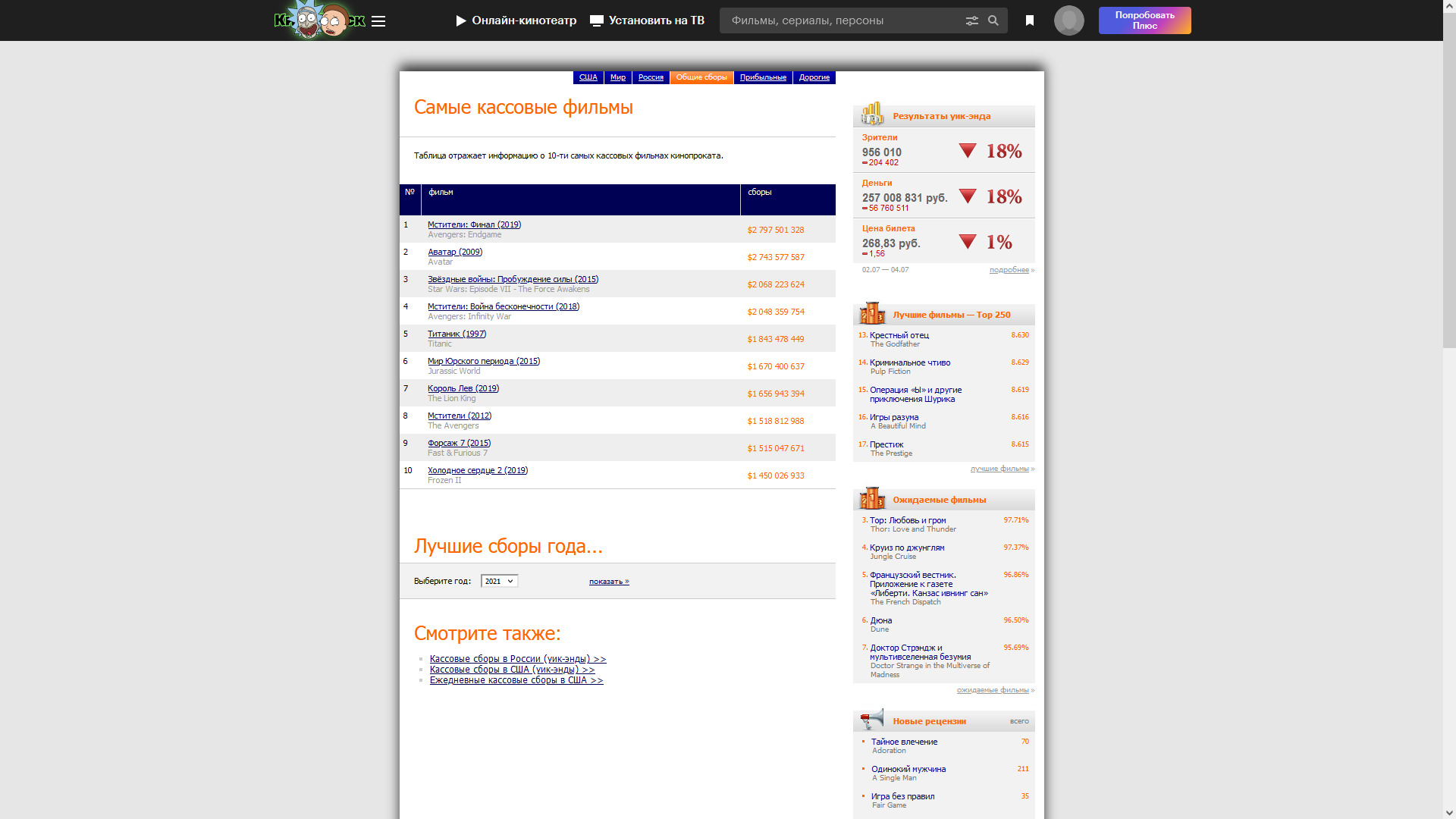Open bookmarks via the bookmark icon
1456x819 pixels.
pyautogui.click(x=1029, y=20)
